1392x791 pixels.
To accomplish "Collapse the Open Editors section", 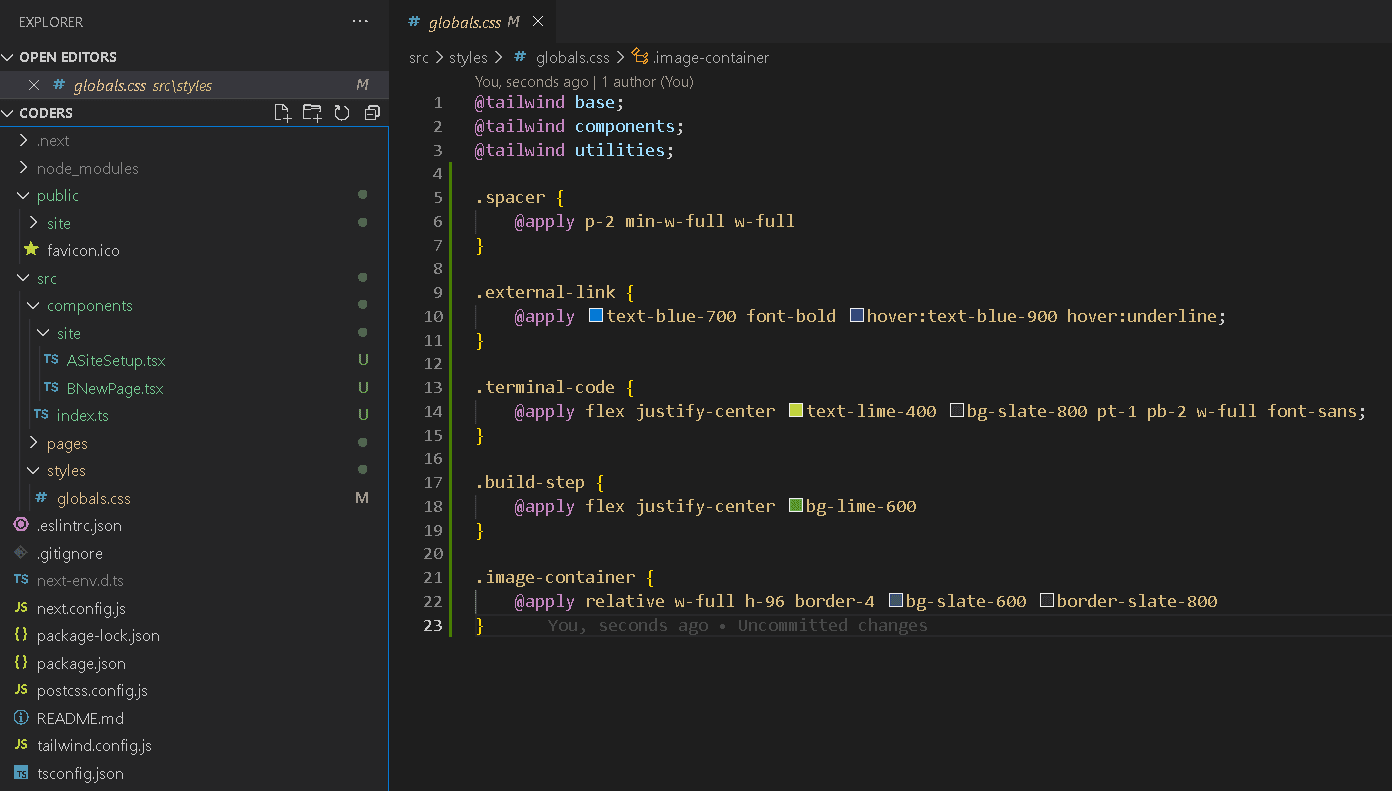I will [x=67, y=58].
